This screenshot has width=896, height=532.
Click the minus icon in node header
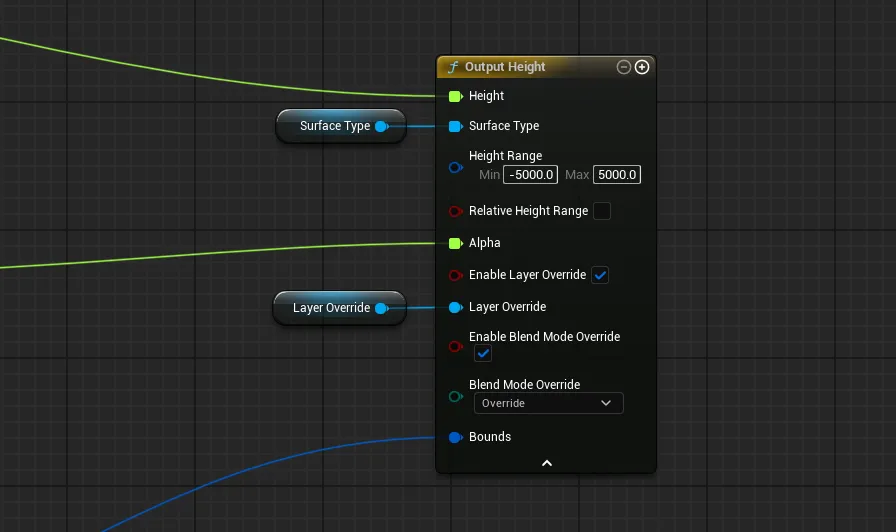coord(624,67)
